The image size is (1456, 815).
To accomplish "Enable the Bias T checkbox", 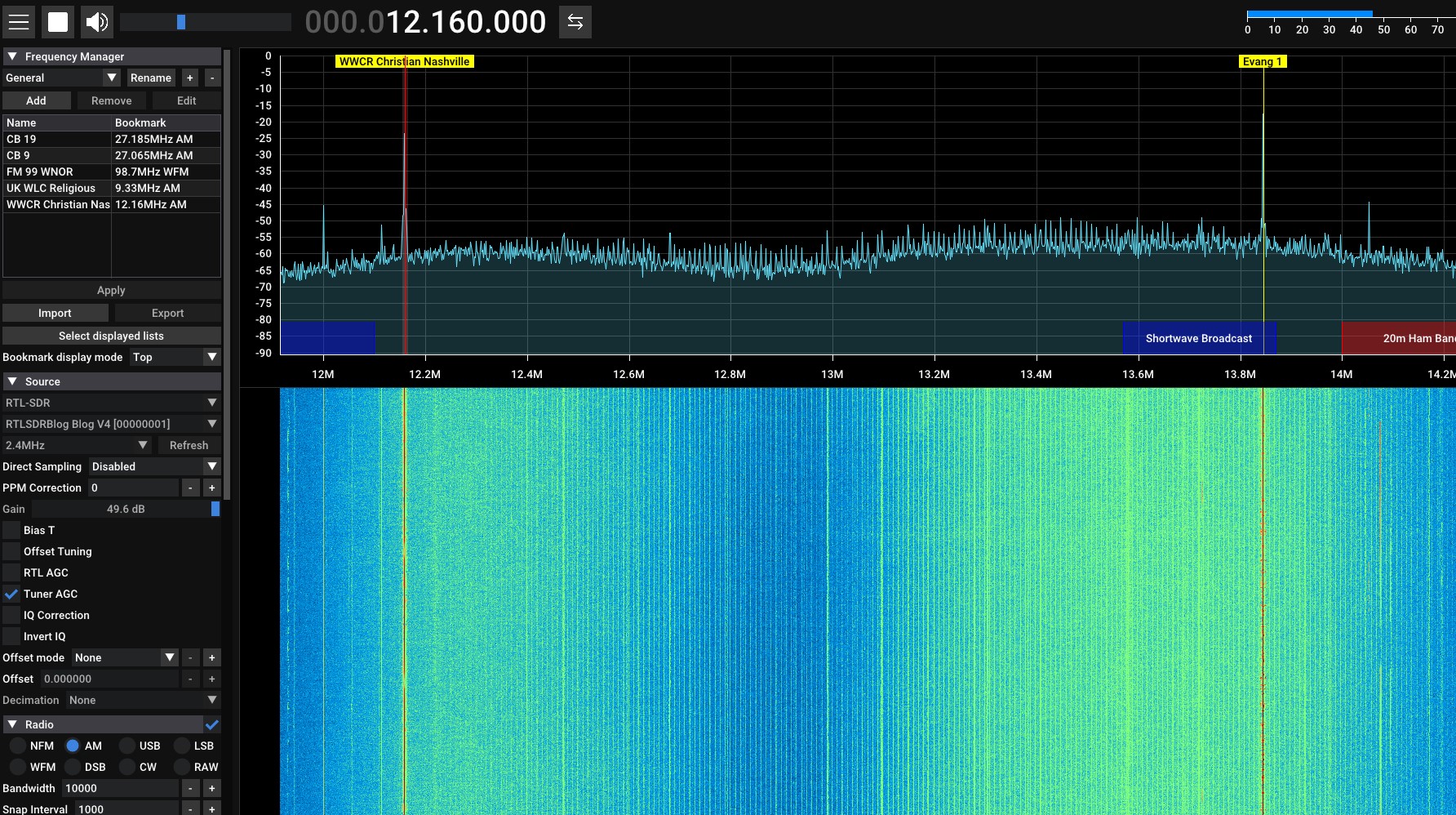I will [x=11, y=530].
